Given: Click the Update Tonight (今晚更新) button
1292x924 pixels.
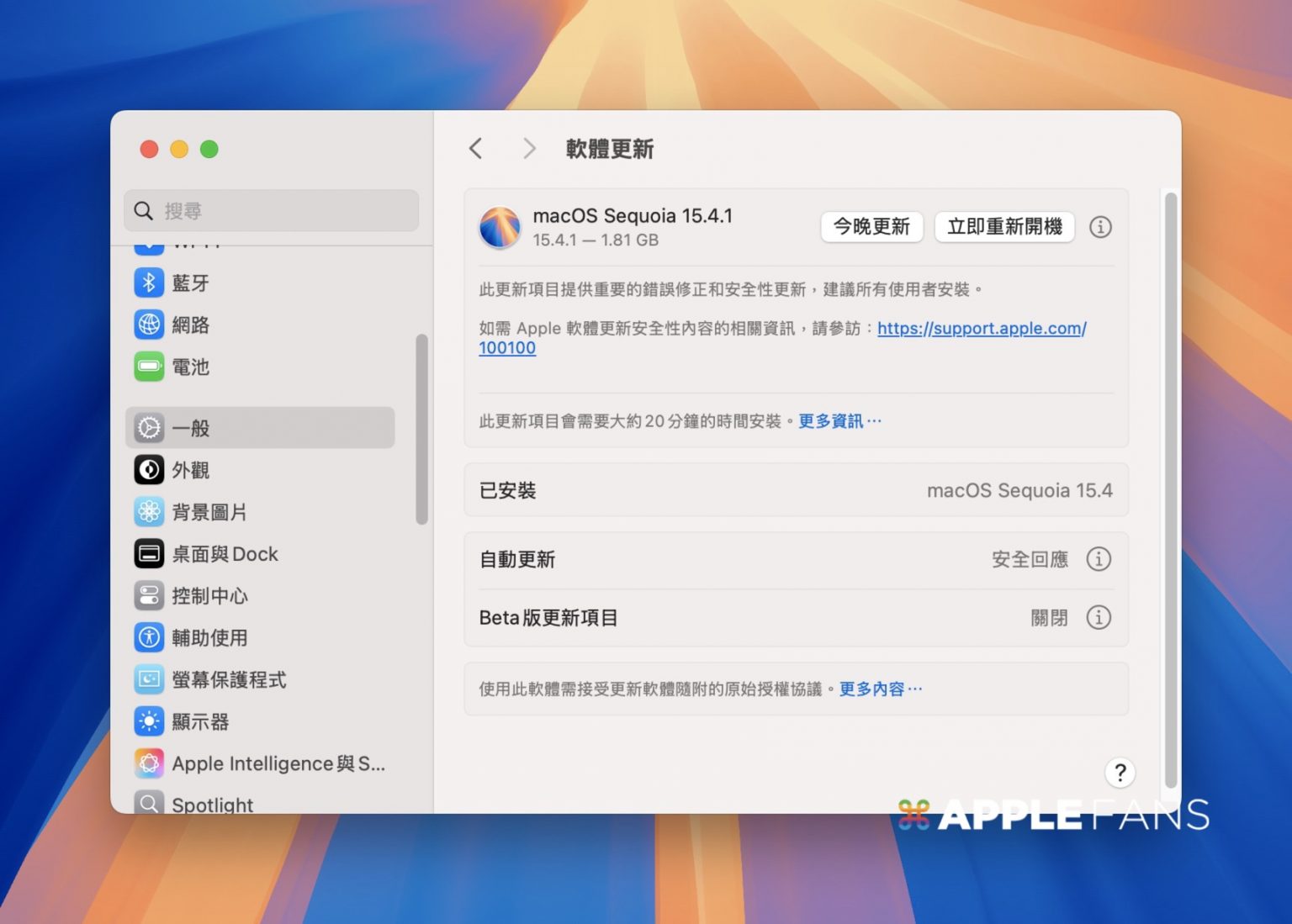Looking at the screenshot, I should click(x=871, y=227).
